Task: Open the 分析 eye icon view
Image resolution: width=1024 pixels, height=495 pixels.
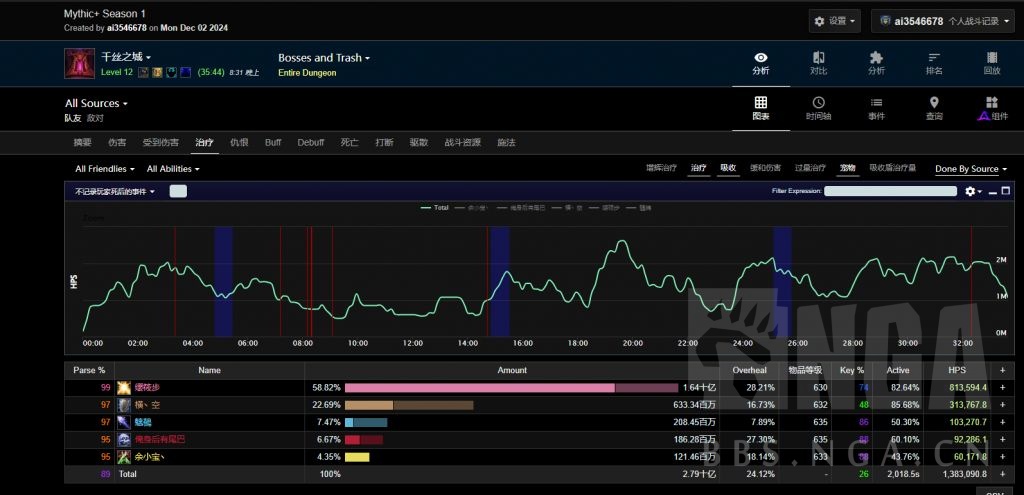Action: point(761,58)
